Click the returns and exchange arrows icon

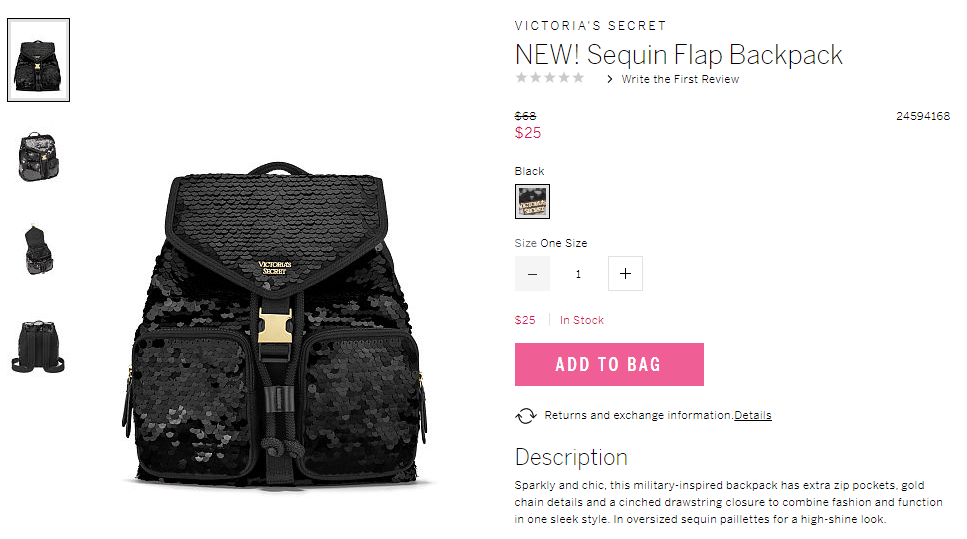[526, 416]
